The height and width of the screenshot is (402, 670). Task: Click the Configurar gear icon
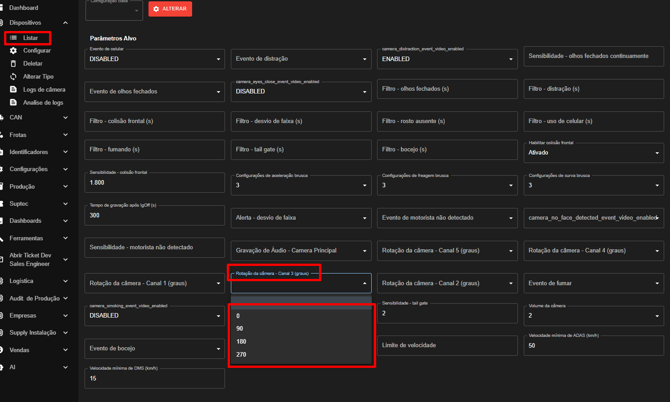point(14,50)
